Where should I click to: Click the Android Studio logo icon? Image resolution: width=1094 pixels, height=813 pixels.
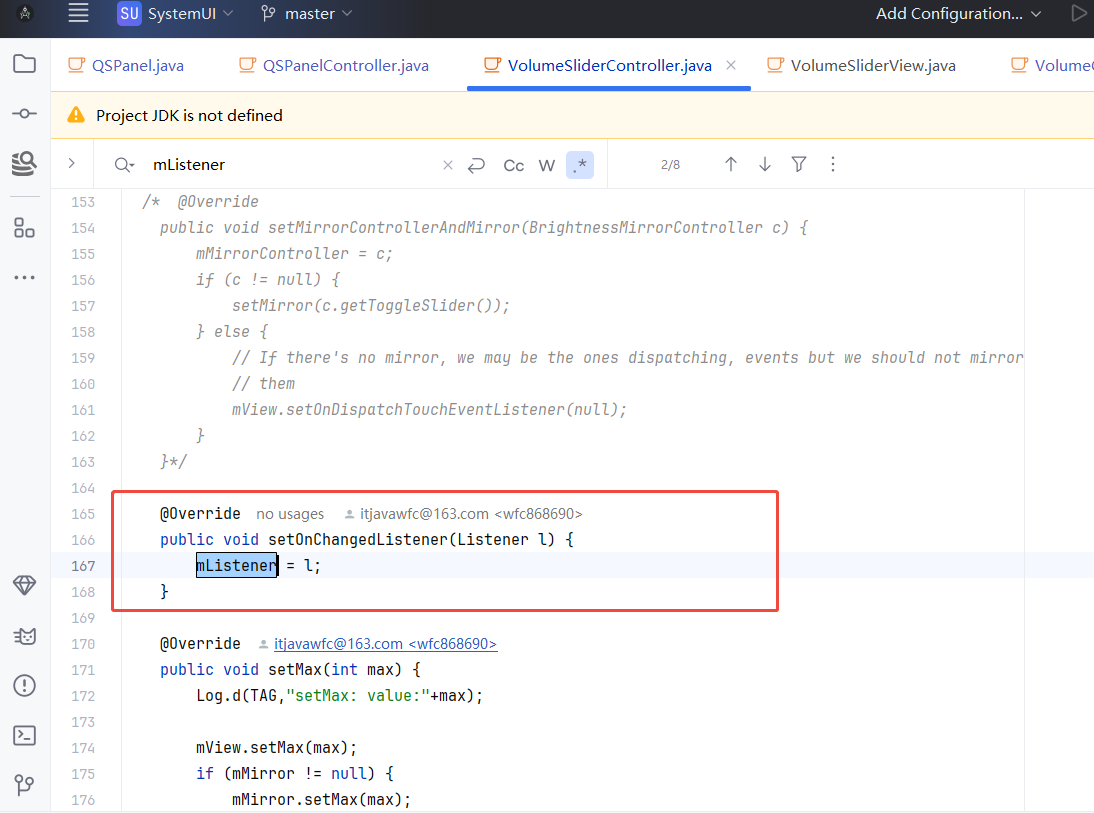point(25,13)
